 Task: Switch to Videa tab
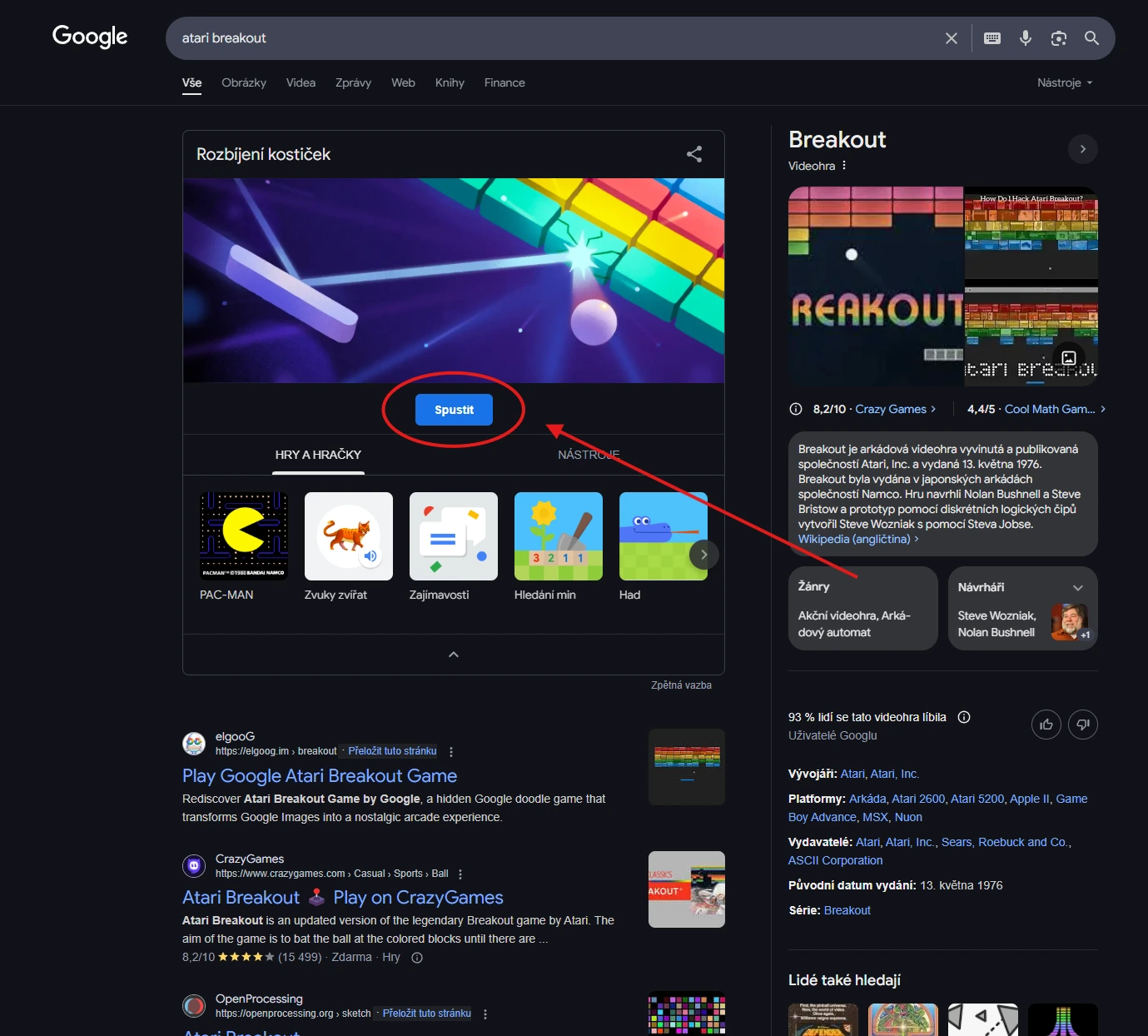pos(301,82)
